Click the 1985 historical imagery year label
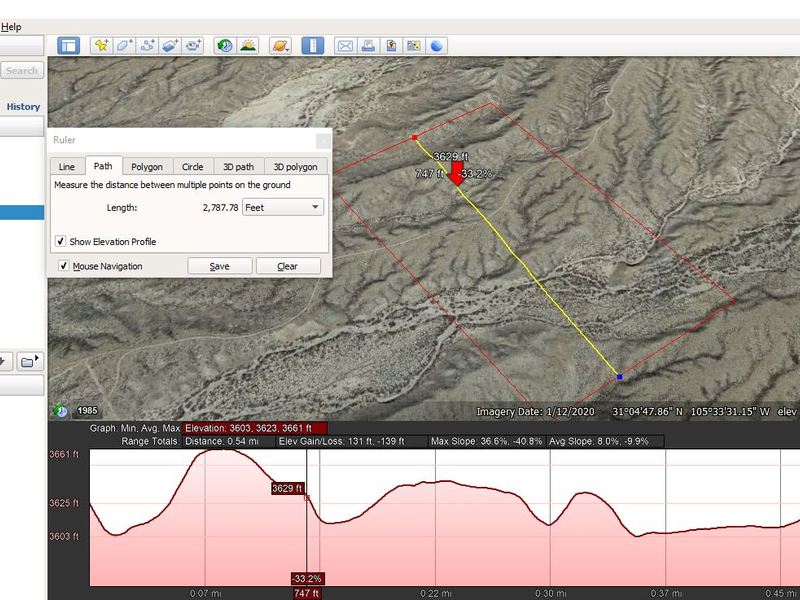Viewport: 800px width, 600px height. coord(87,410)
